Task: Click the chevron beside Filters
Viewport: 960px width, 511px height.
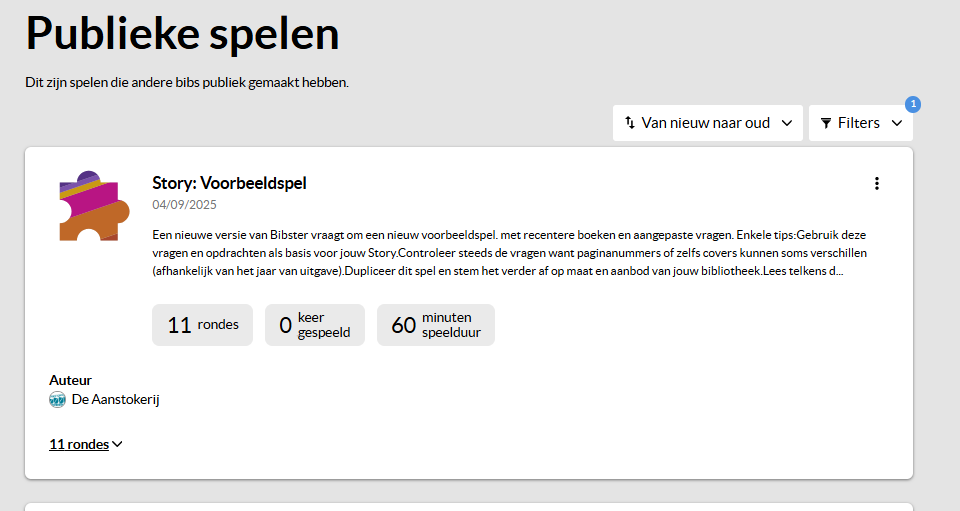Action: 896,123
